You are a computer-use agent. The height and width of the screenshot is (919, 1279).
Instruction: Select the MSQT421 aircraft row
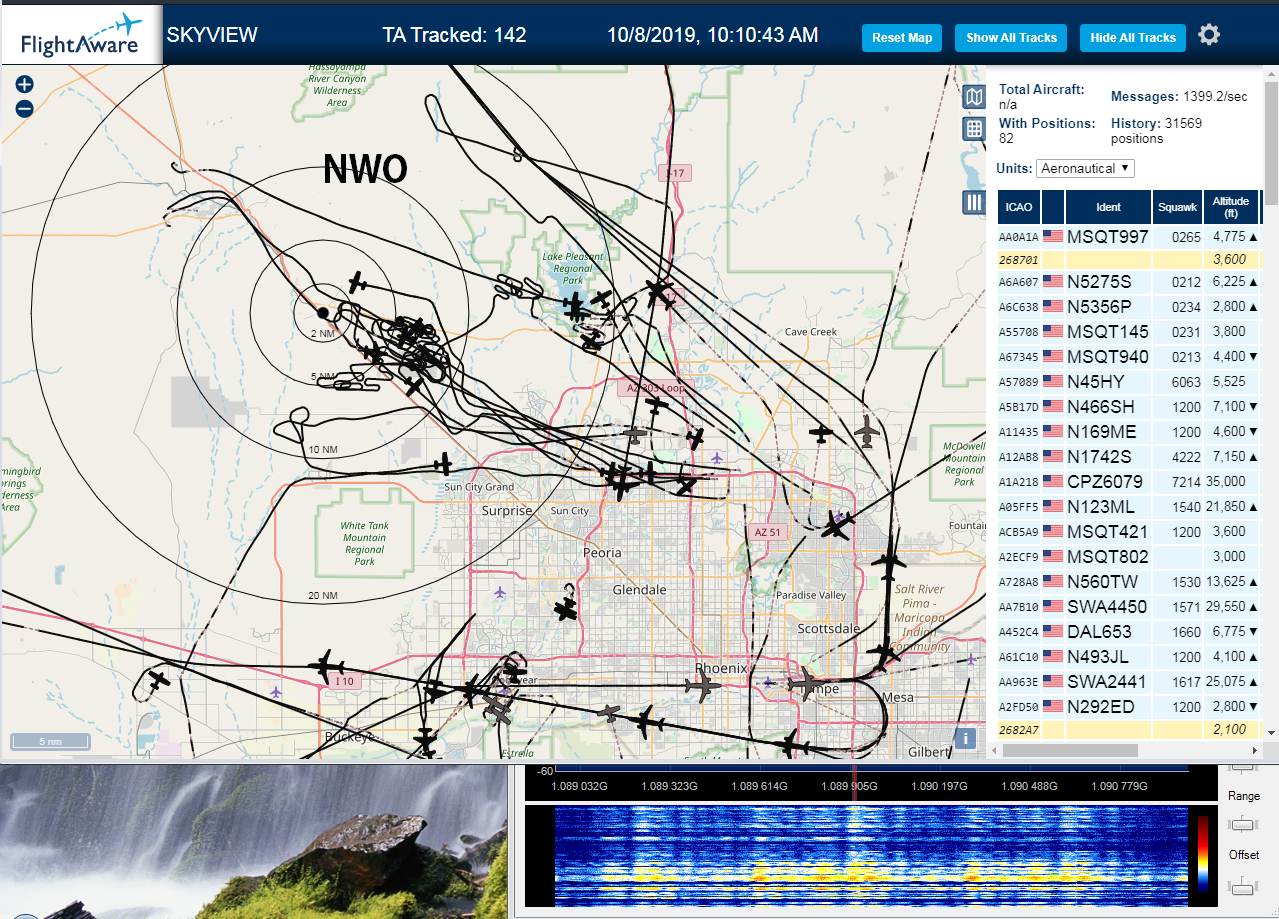[1130, 532]
